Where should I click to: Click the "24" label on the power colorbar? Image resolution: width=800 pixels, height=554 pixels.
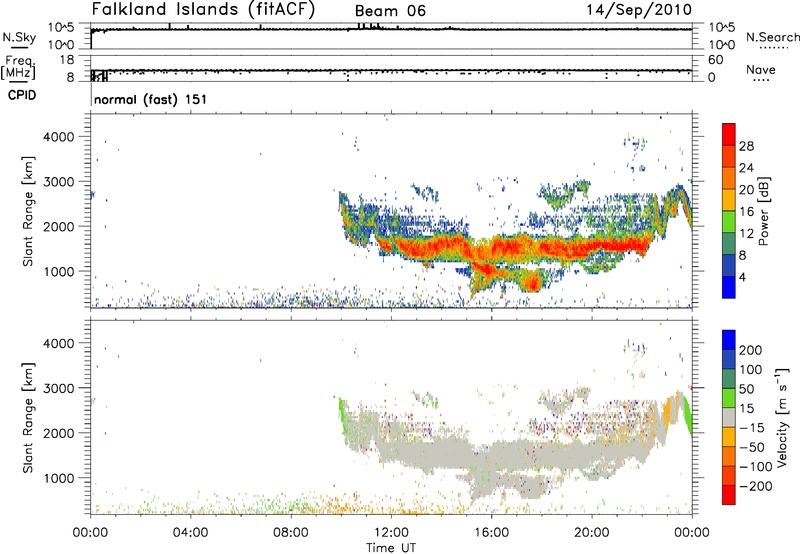click(746, 168)
